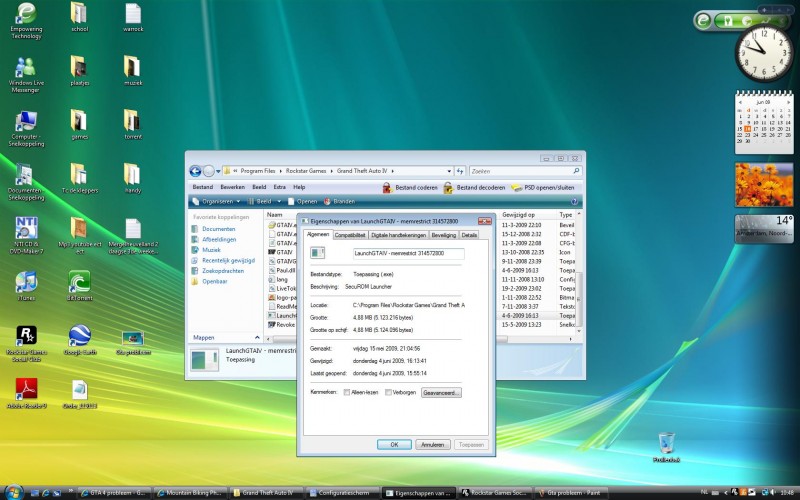Open the games folder on desktop
Screen dimensions: 800x500
point(79,124)
